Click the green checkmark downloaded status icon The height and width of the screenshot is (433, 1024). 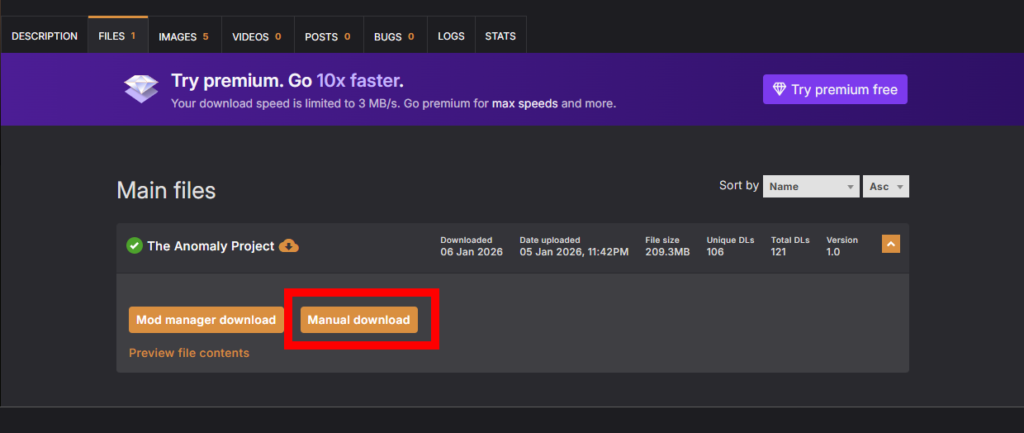point(134,246)
